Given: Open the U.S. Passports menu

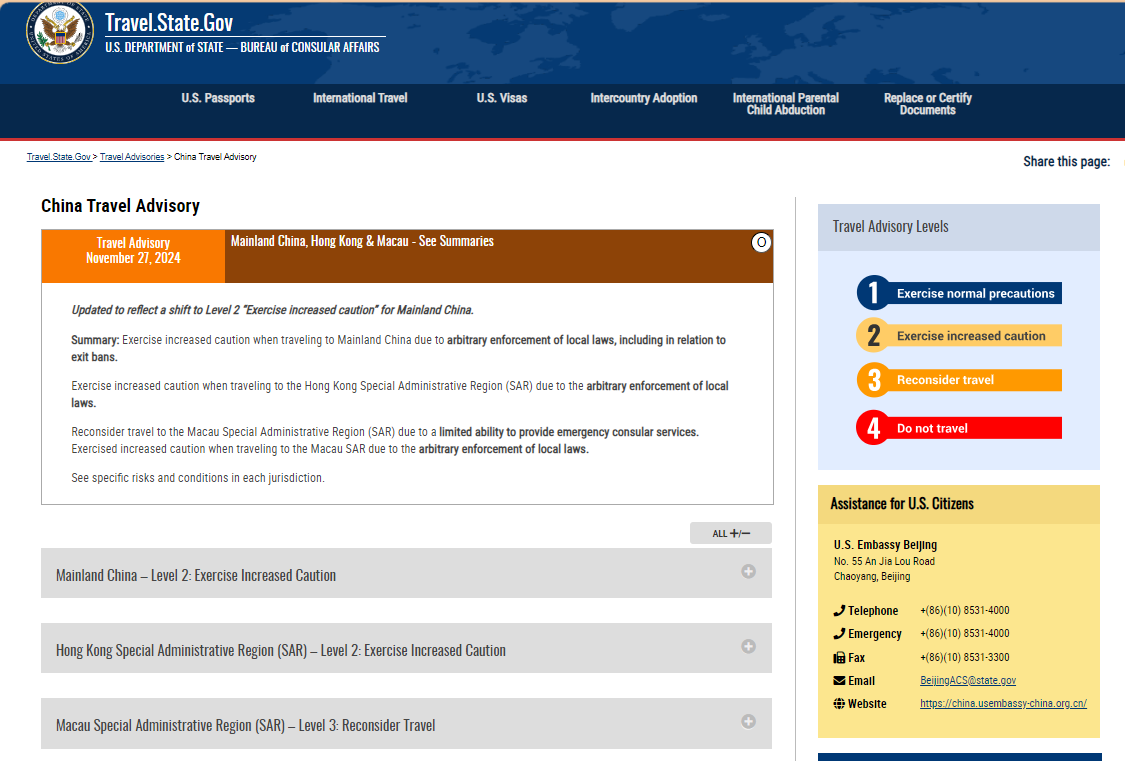Looking at the screenshot, I should click(x=218, y=98).
